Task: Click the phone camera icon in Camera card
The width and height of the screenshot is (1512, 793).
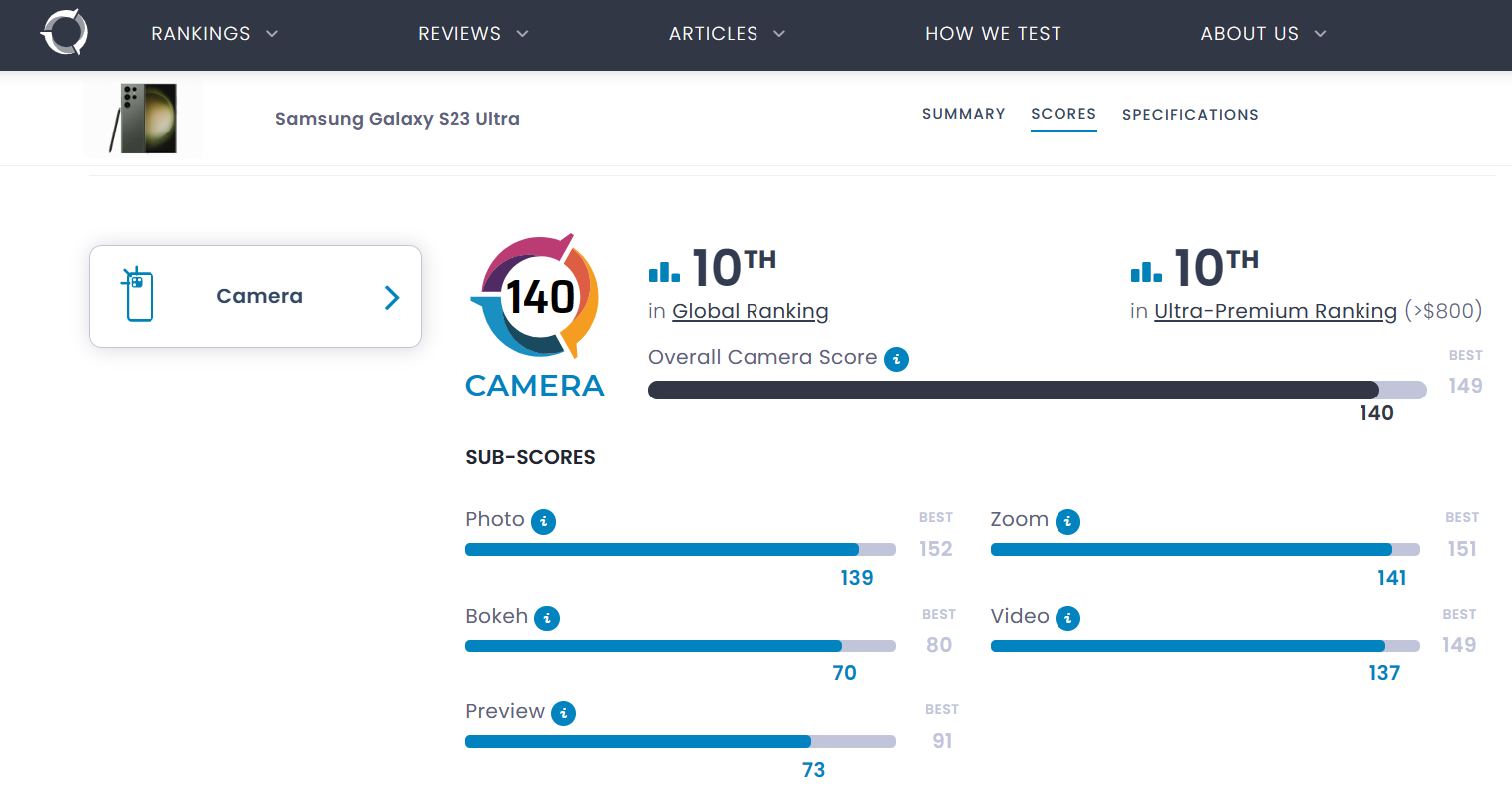Action: pos(139,295)
